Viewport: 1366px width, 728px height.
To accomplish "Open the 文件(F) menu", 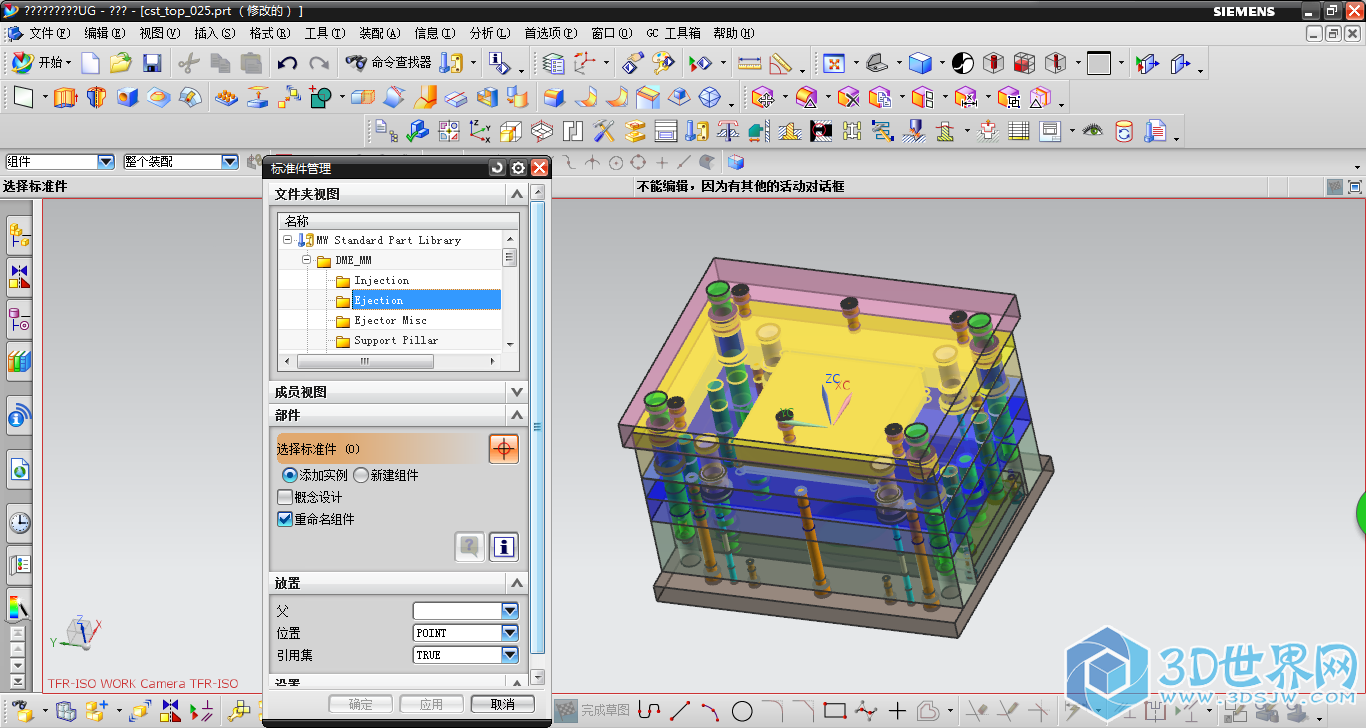I will click(50, 33).
